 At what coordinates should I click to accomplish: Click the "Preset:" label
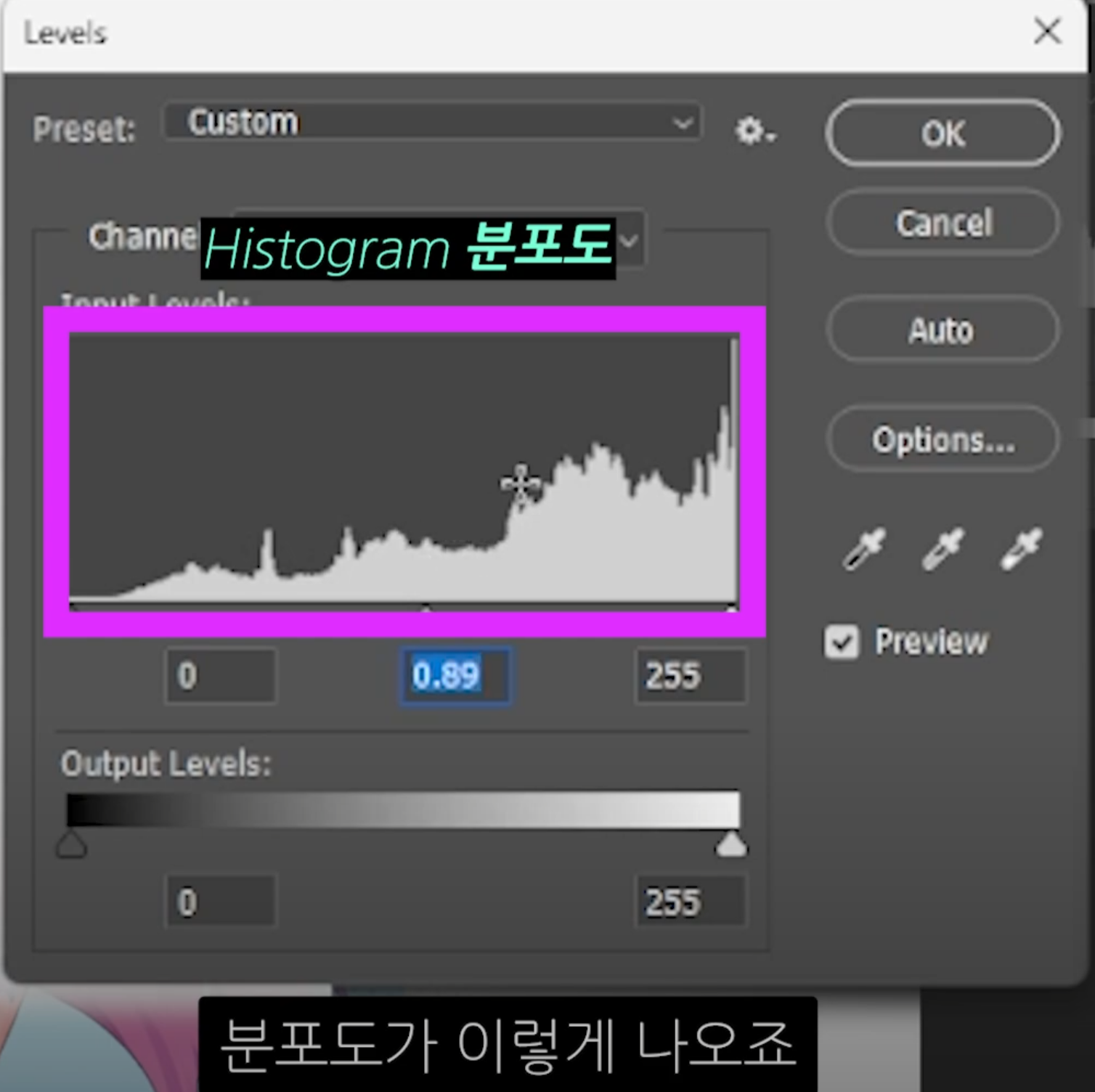[x=84, y=131]
